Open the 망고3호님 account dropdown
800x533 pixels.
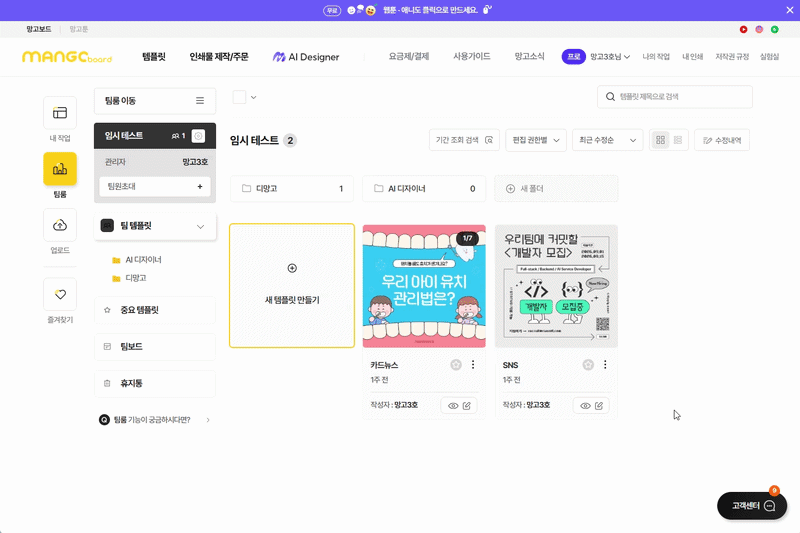click(x=610, y=57)
